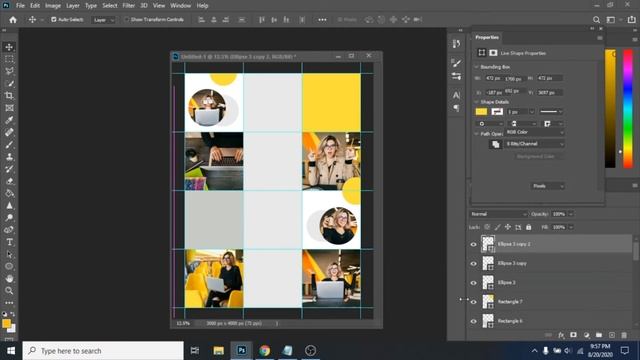This screenshot has width=640, height=360.
Task: Open the Photoshop search icon
Action: [596, 20]
